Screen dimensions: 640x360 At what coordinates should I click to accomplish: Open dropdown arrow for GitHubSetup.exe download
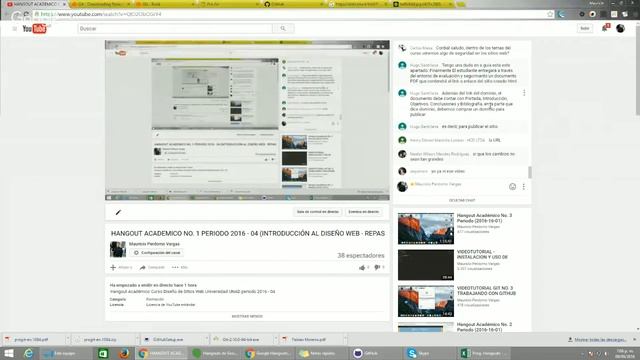click(x=207, y=339)
